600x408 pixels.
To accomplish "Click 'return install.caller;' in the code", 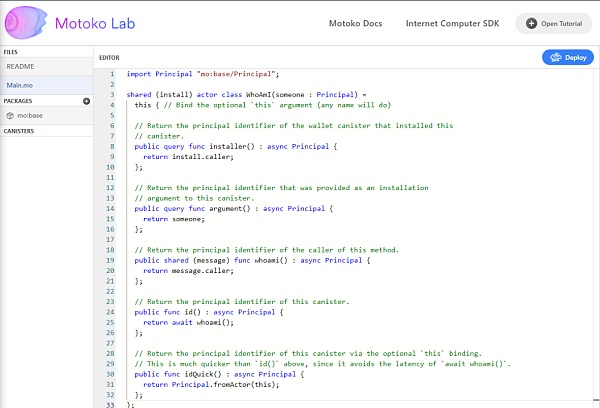I will click(188, 157).
